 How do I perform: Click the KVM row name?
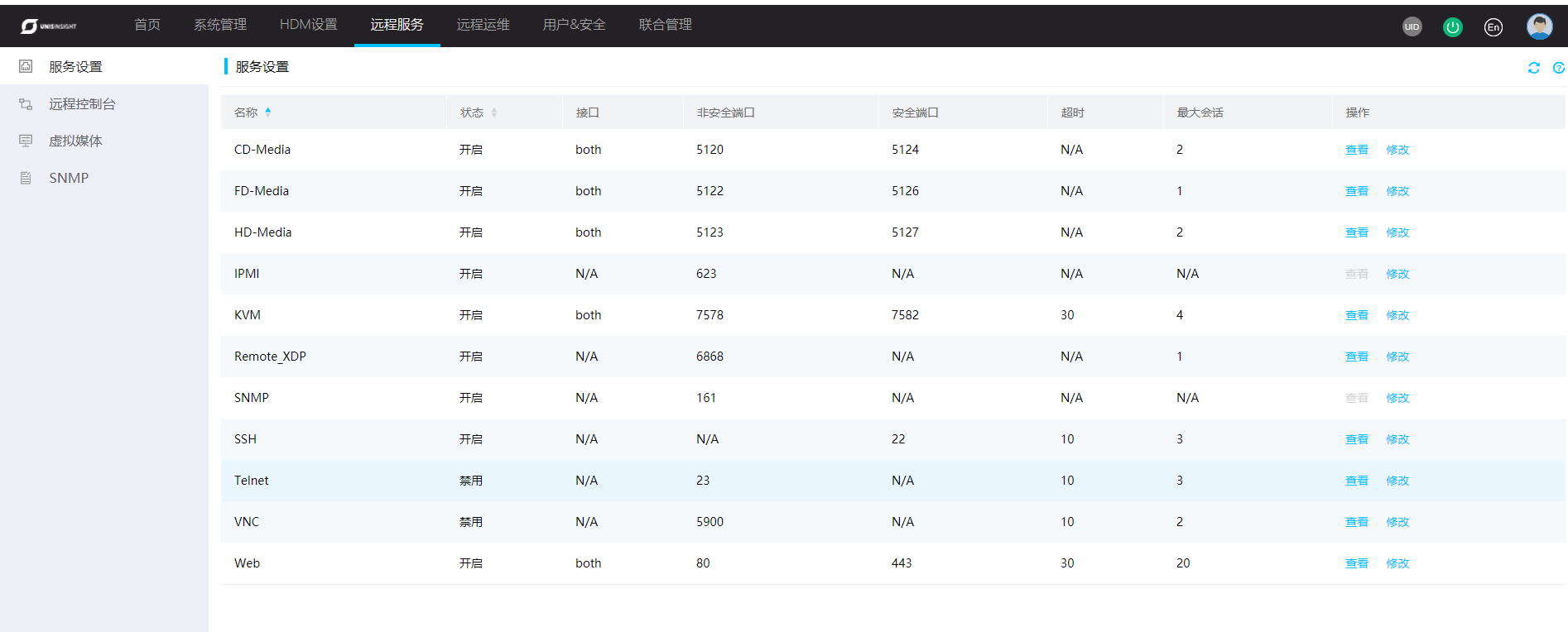[248, 315]
